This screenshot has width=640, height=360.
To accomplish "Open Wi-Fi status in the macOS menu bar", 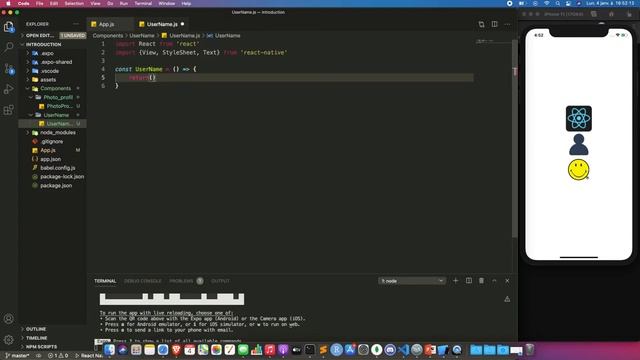I will 547,3.
